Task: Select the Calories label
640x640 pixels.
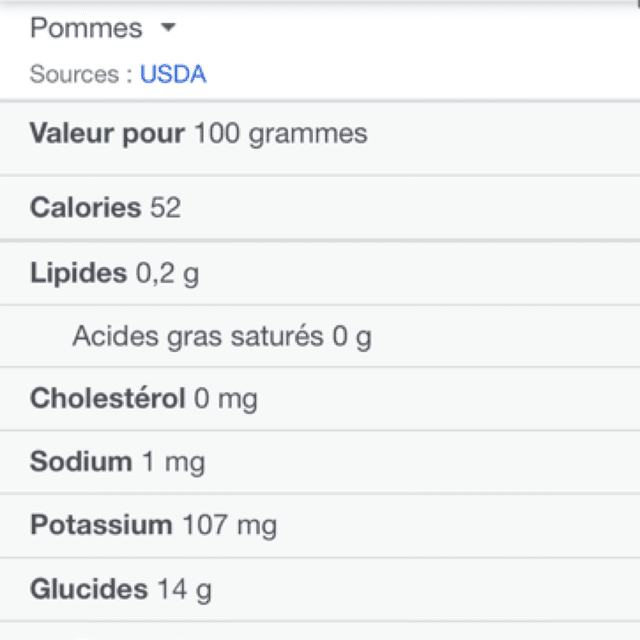Action: (x=85, y=208)
